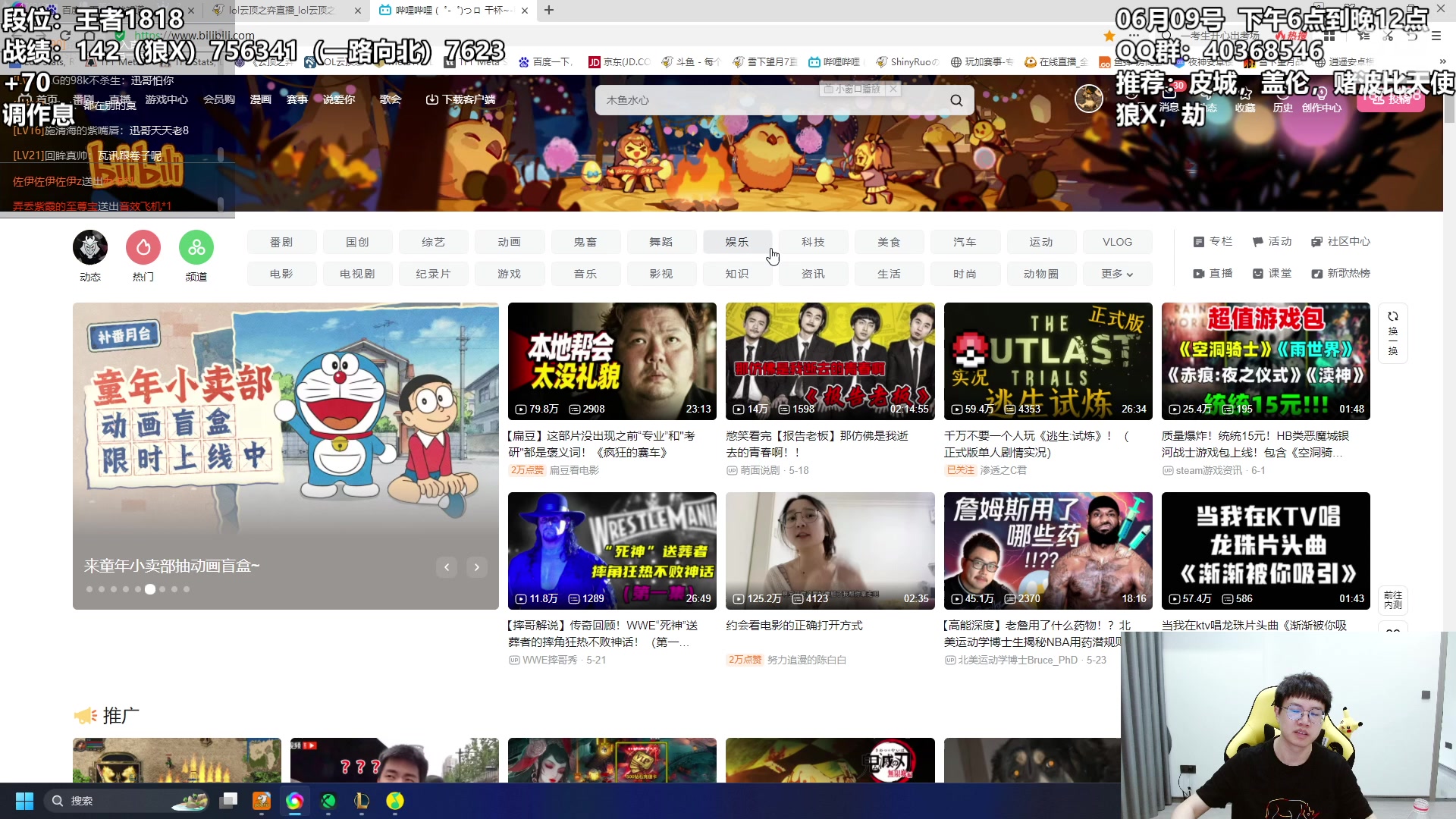Open the 超值游戏包 video thumbnail
The width and height of the screenshot is (1456, 819).
[x=1266, y=361]
